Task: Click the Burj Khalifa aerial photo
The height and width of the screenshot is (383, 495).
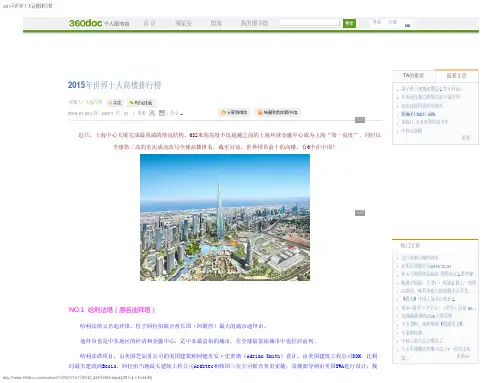Action: (x=225, y=217)
